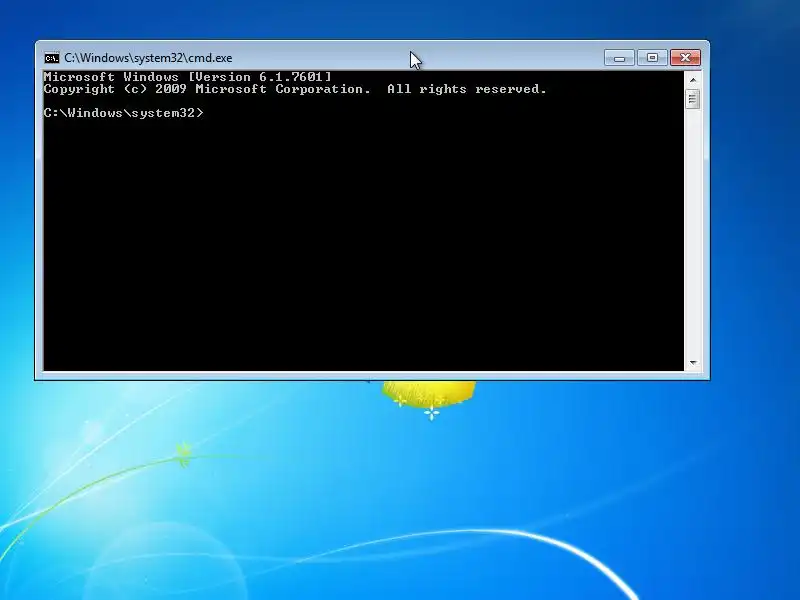Click the scrollbar down arrow in console
This screenshot has height=600, width=800.
[x=693, y=363]
